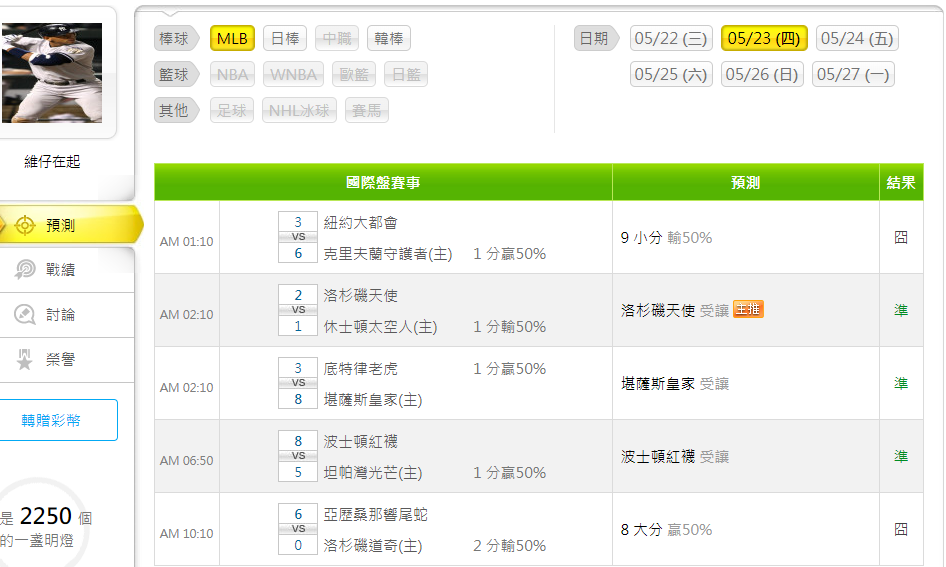Click the AM 10:10 game time
This screenshot has width=946, height=567.
coord(186,533)
